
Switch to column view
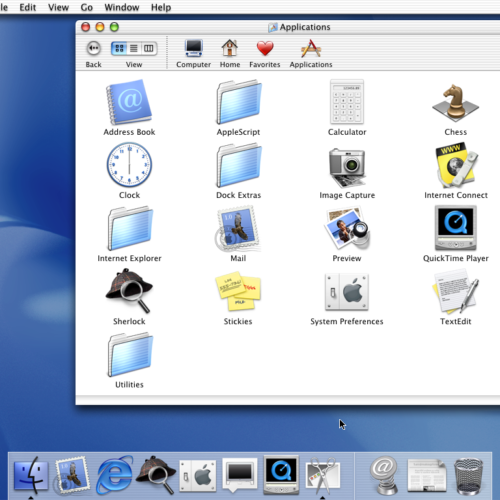click(x=149, y=49)
